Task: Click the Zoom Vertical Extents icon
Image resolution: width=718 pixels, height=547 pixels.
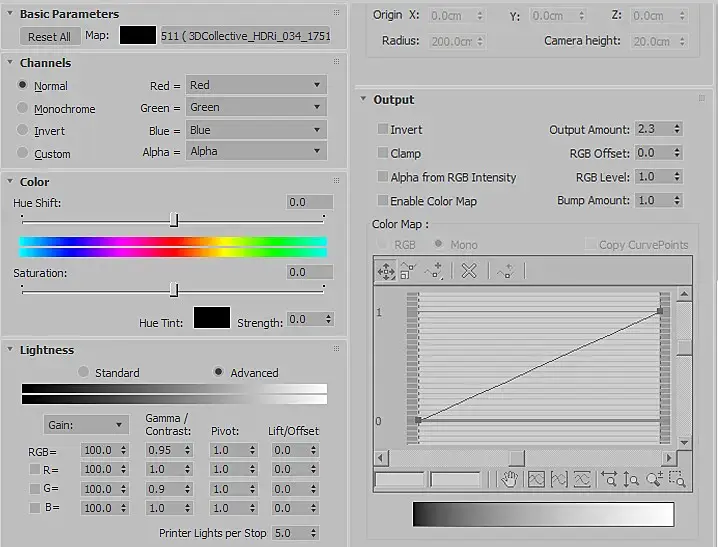Action: click(582, 479)
